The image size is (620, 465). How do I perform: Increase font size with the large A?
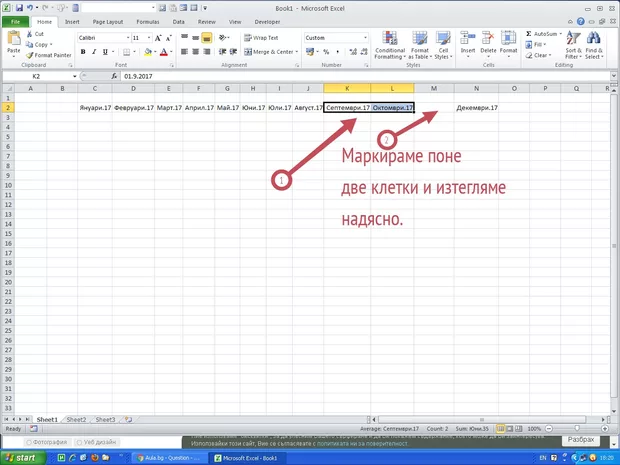tap(158, 38)
